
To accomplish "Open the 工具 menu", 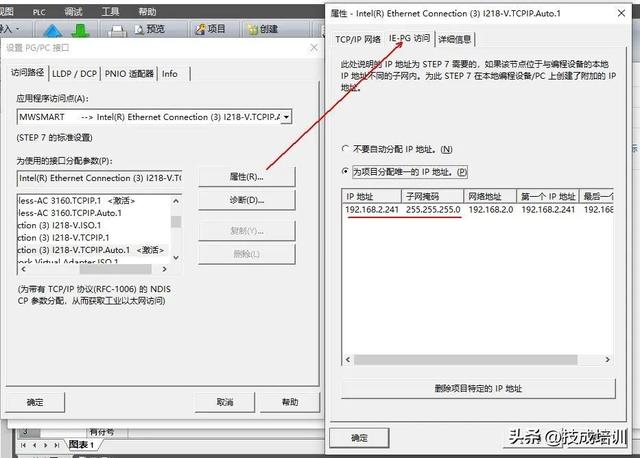I will (110, 12).
